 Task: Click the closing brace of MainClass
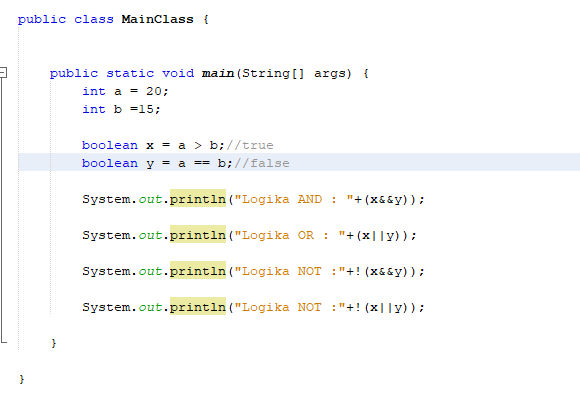[21, 379]
